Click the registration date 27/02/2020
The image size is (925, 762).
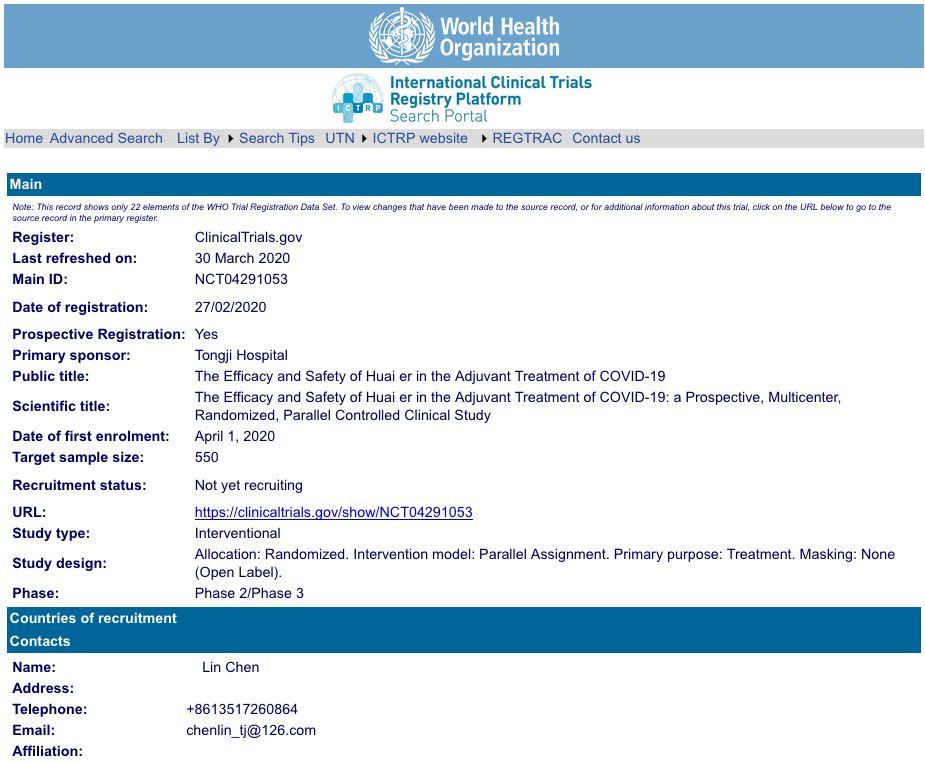pyautogui.click(x=231, y=307)
